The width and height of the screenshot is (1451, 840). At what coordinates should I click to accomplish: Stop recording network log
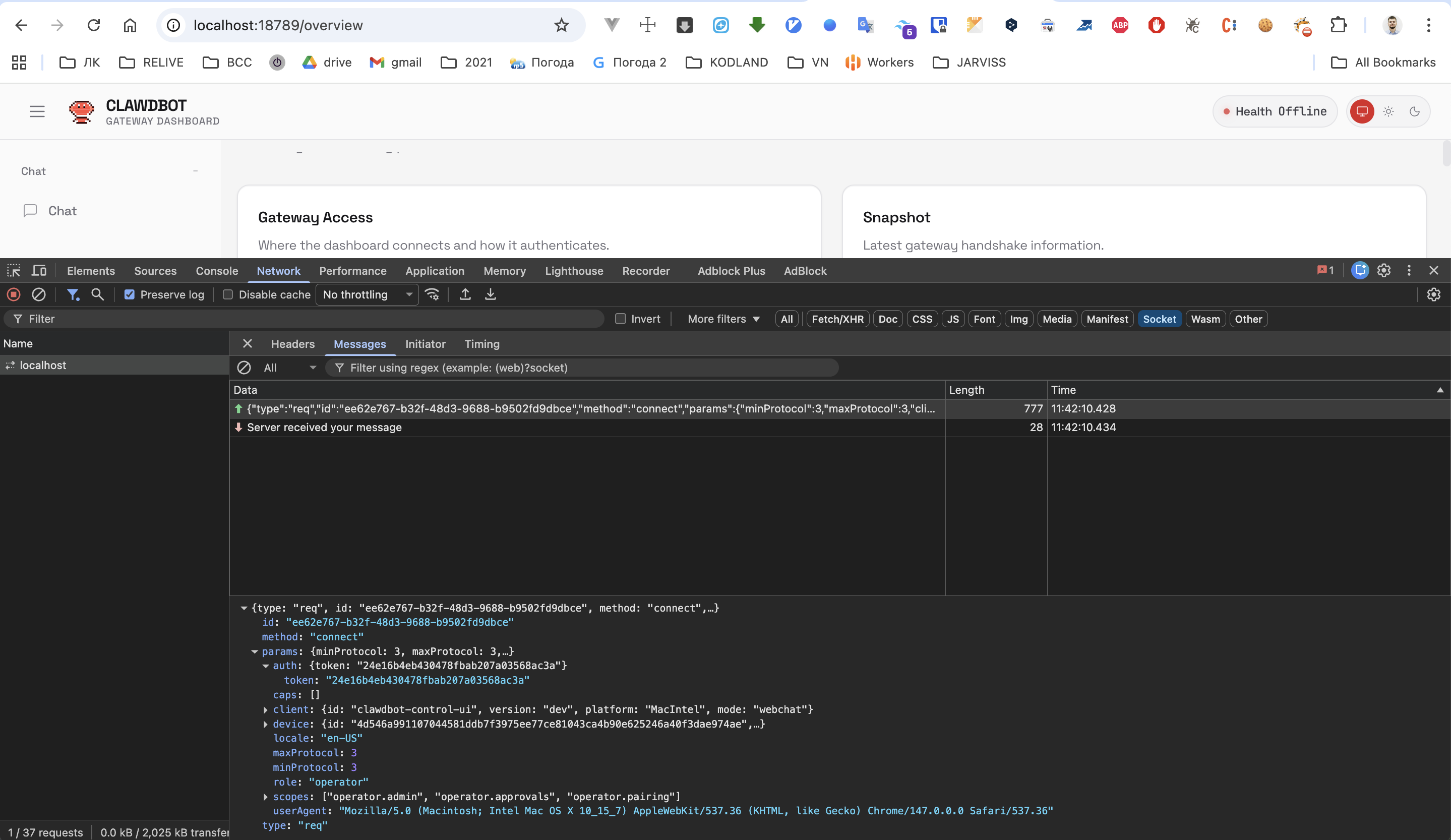pos(14,295)
